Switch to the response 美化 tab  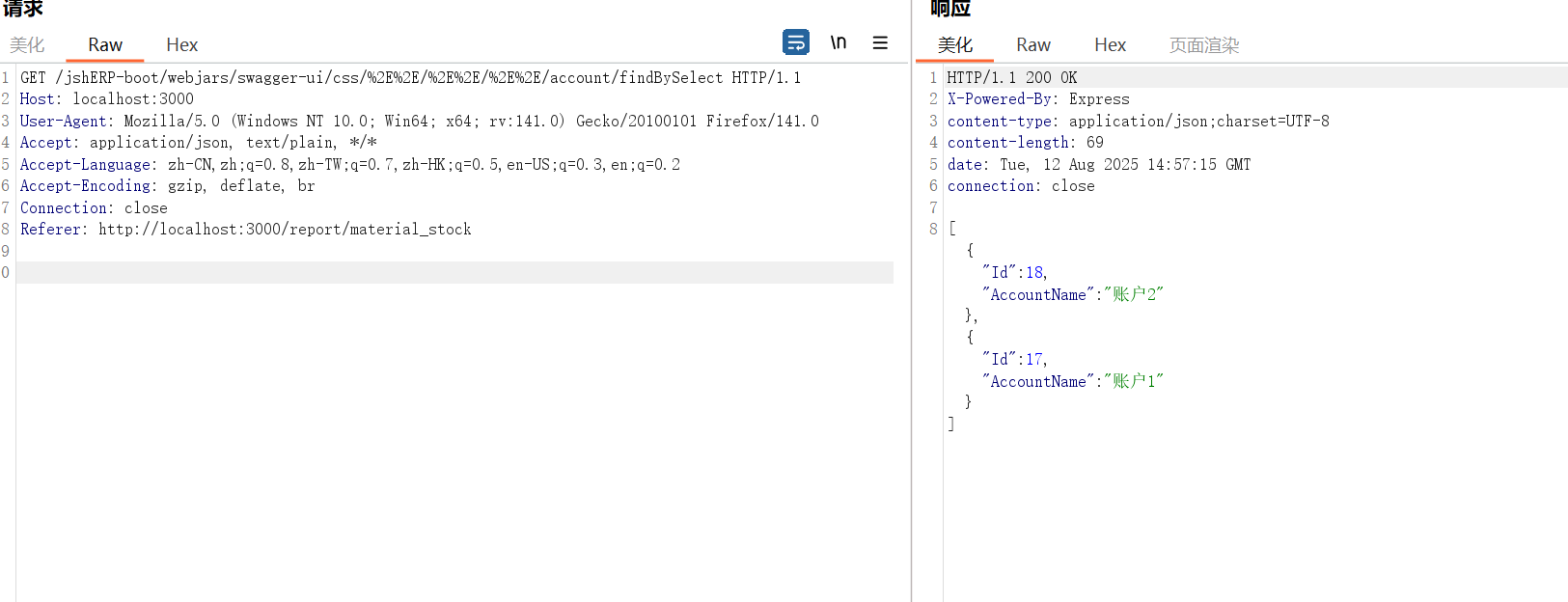click(955, 45)
